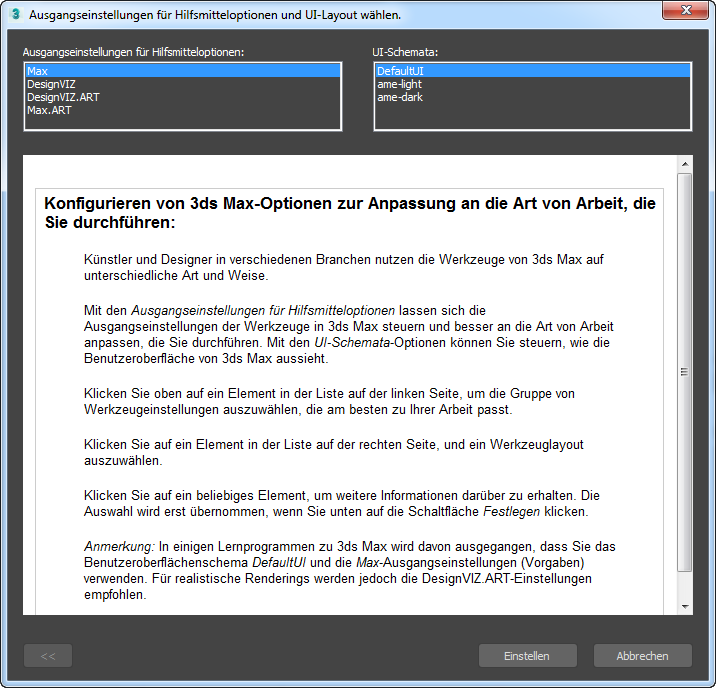Click the scrollbar down arrow
716x688 pixels.
click(x=685, y=606)
